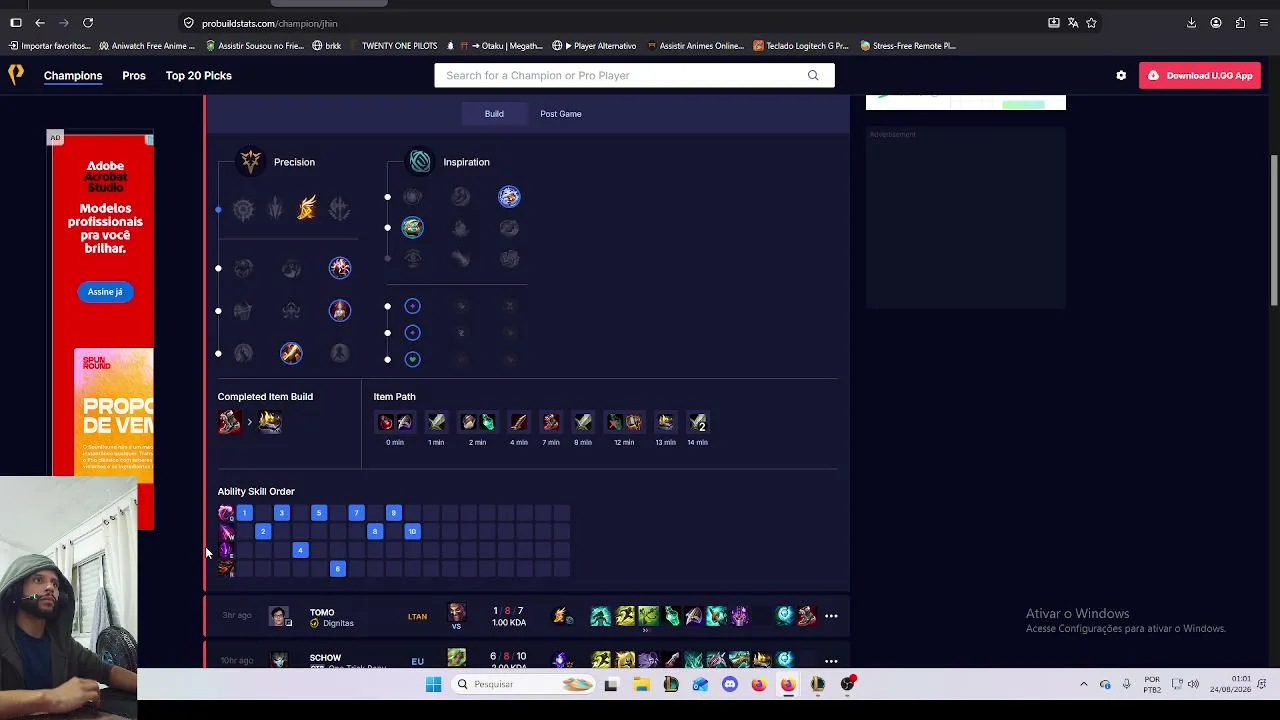1280x720 pixels.
Task: Click the W ability icon in skill order
Action: click(226, 531)
